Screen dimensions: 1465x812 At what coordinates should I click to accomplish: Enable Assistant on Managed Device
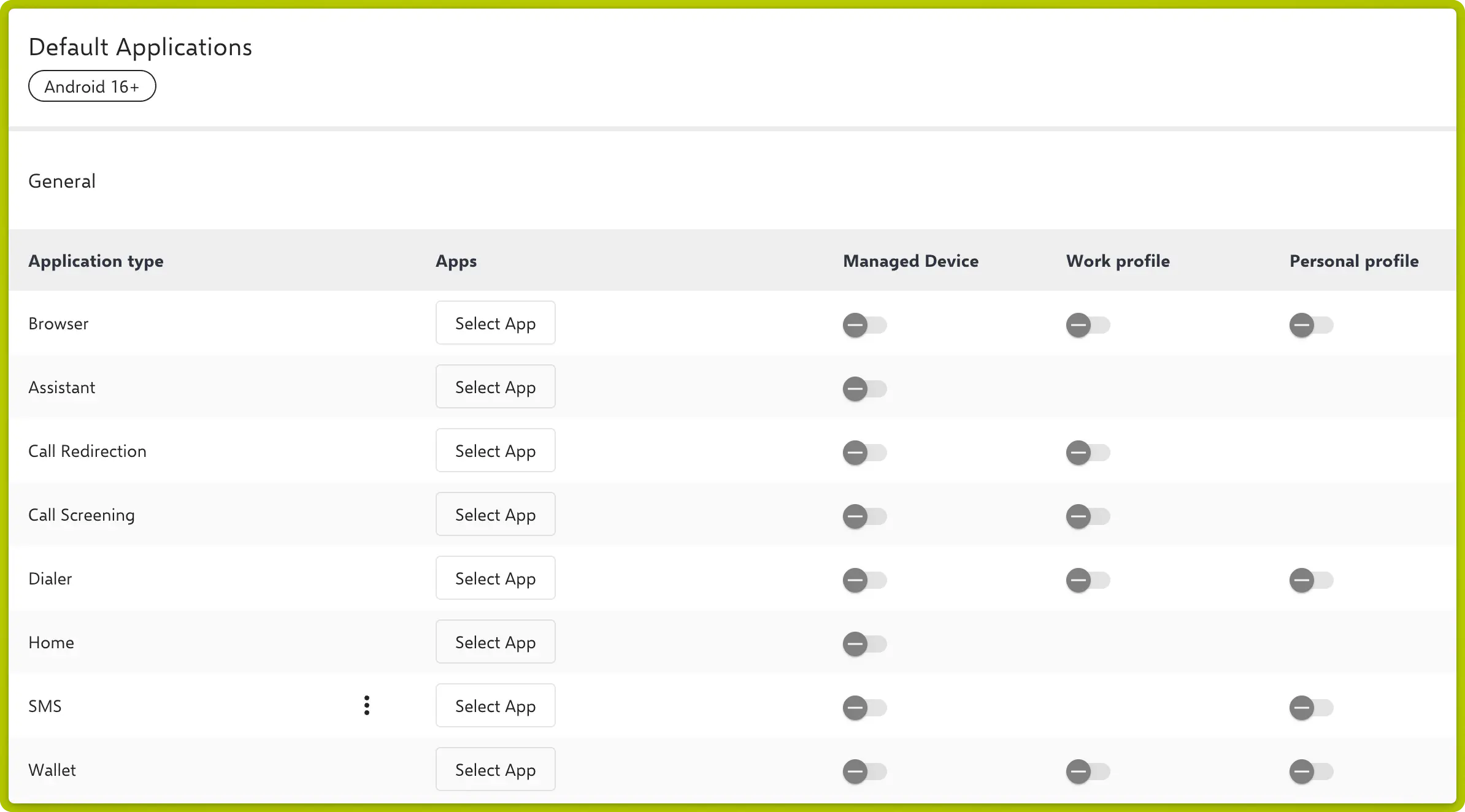864,389
